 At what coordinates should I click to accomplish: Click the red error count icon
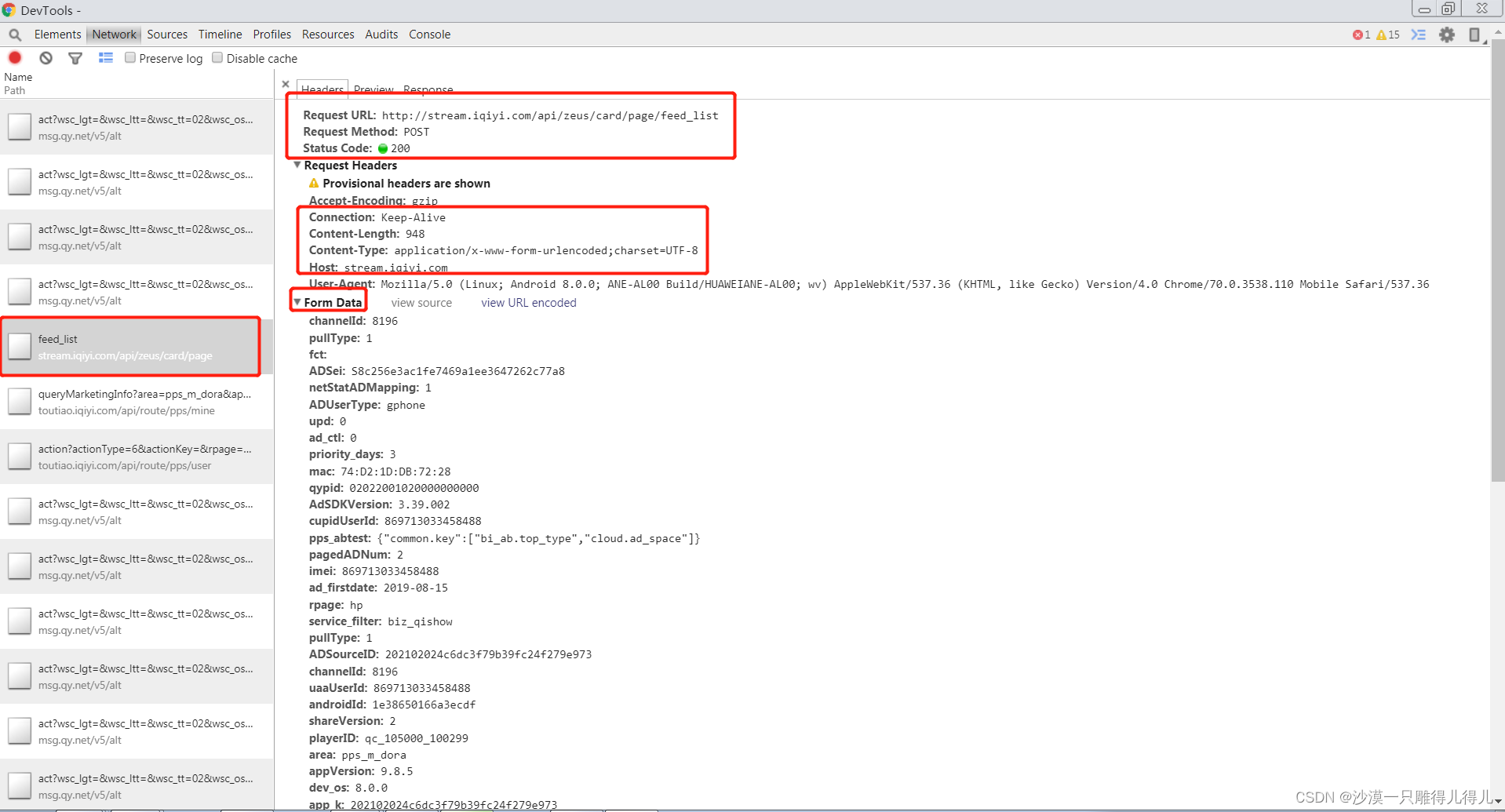pyautogui.click(x=1357, y=35)
